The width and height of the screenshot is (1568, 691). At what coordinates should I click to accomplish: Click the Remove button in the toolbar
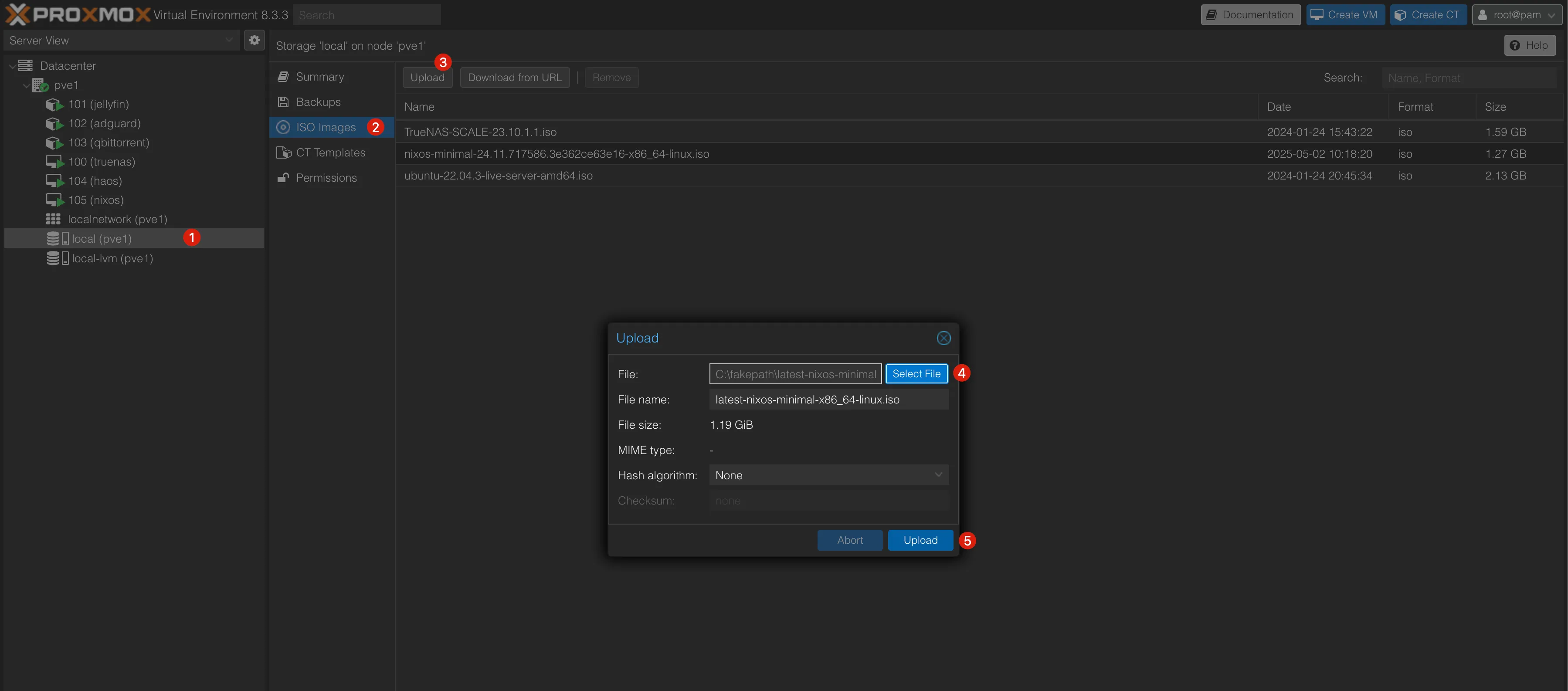611,77
